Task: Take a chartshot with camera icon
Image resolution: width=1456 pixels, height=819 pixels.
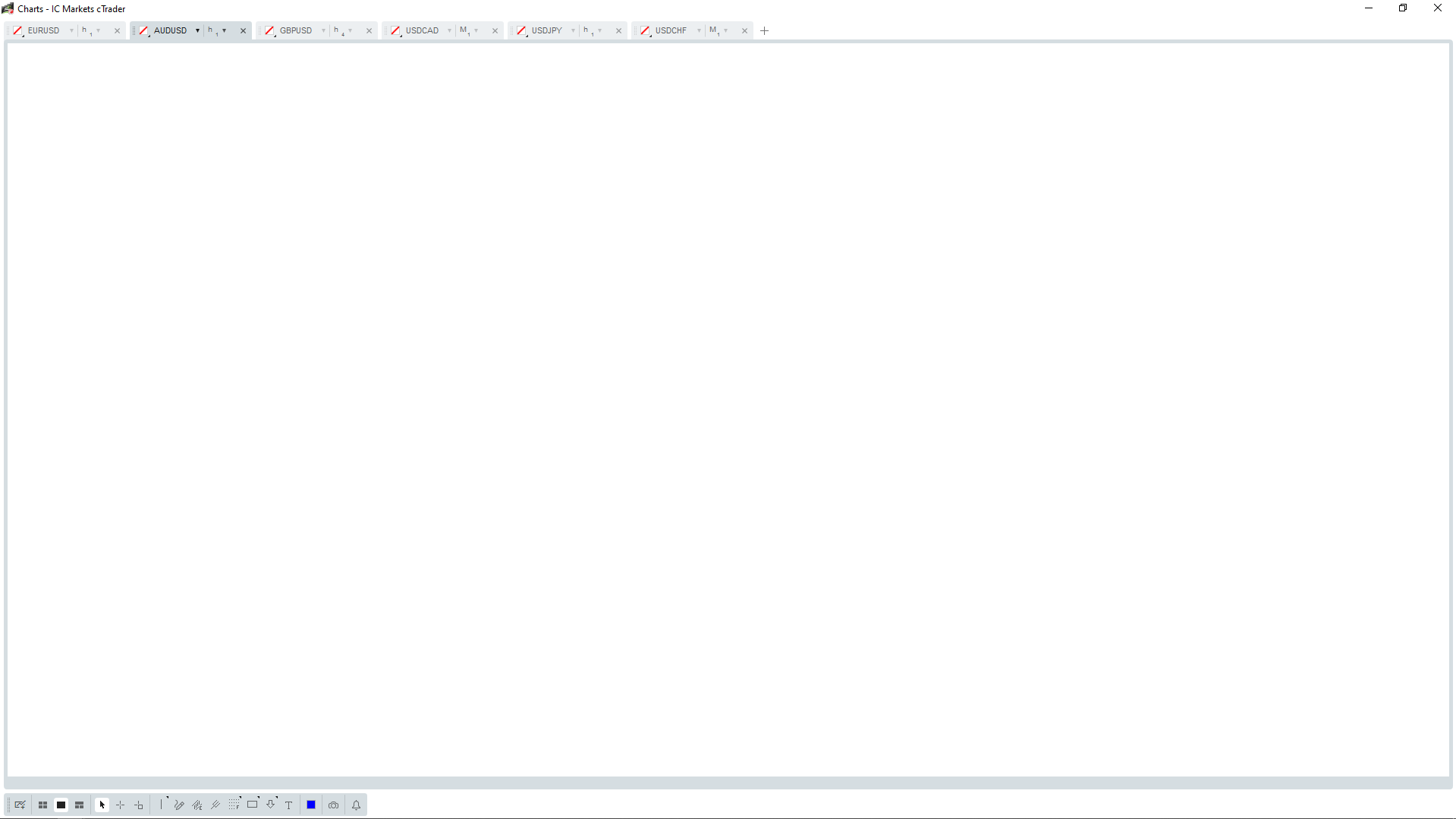Action: click(x=333, y=805)
